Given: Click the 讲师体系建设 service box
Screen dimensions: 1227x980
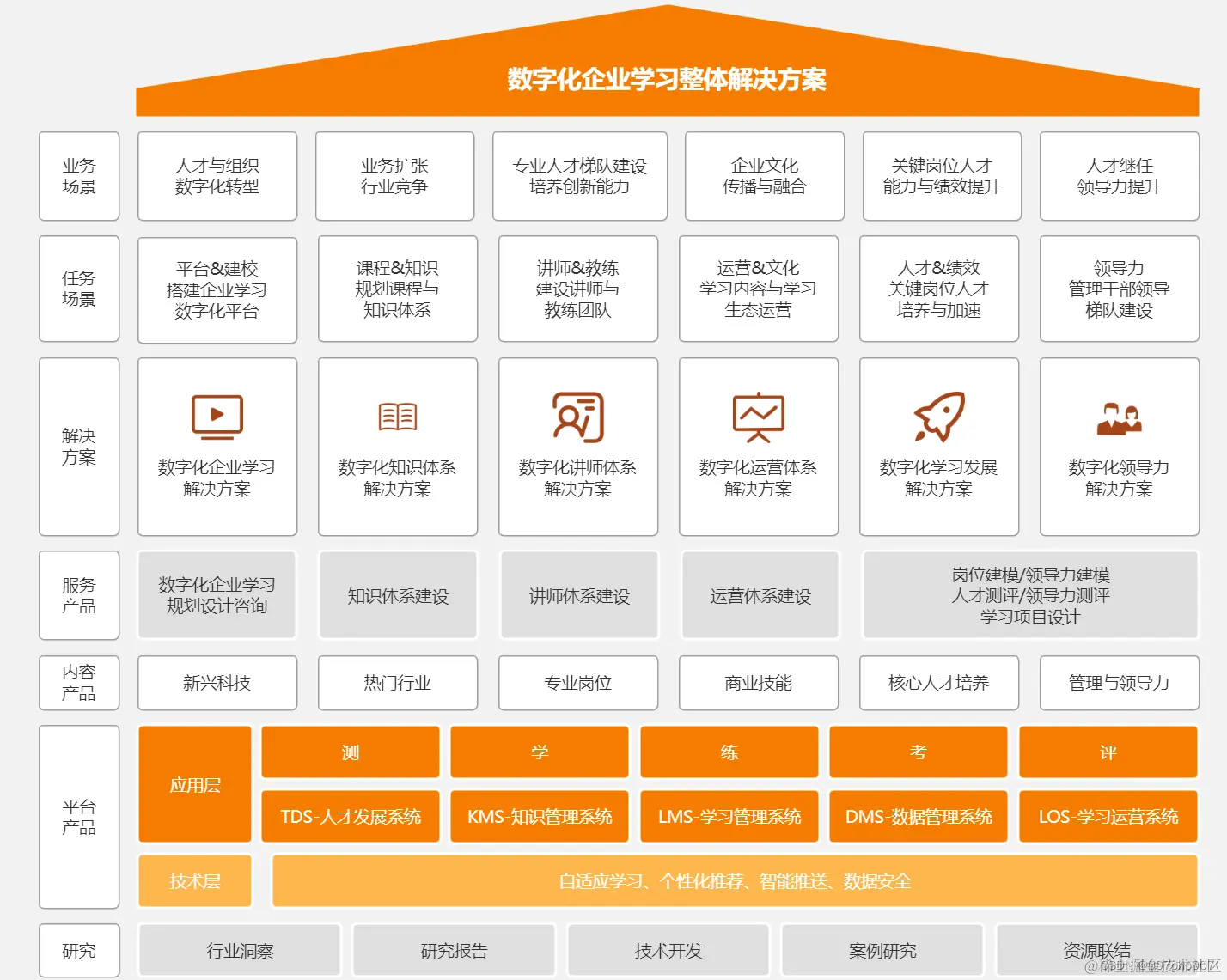Looking at the screenshot, I should point(580,595).
